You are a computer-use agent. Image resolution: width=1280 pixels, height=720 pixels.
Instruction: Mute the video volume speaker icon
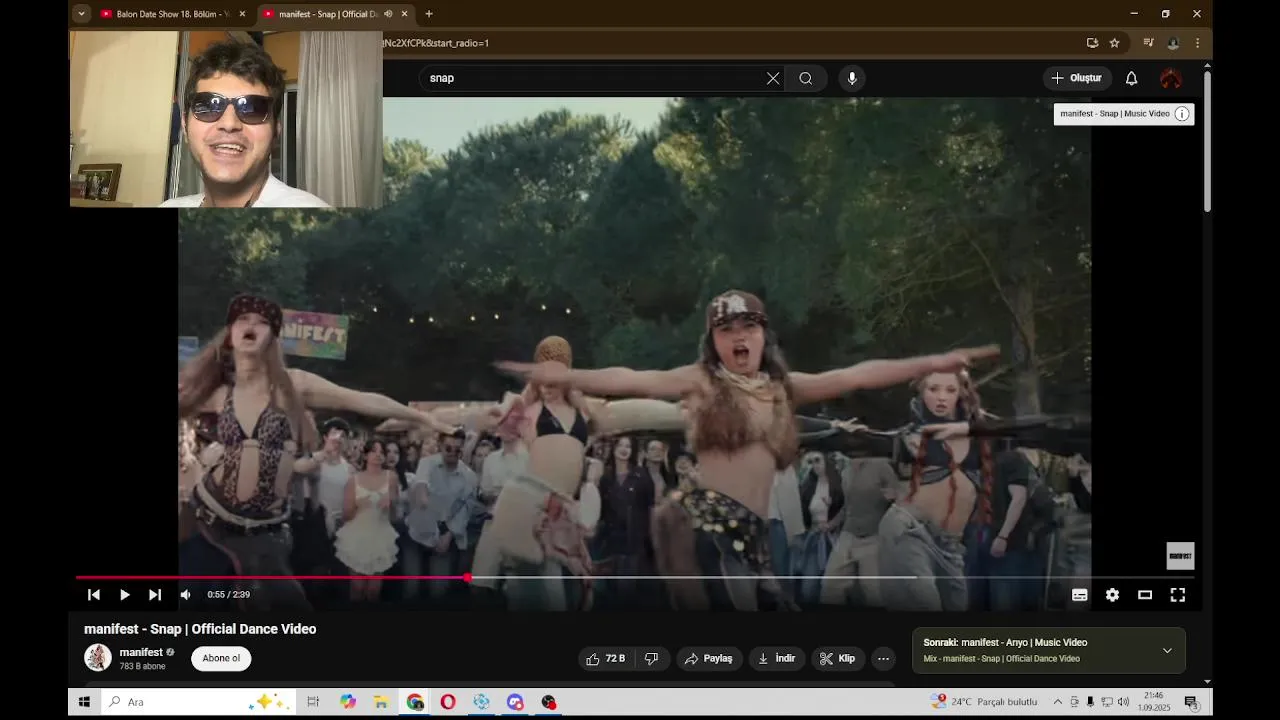185,595
